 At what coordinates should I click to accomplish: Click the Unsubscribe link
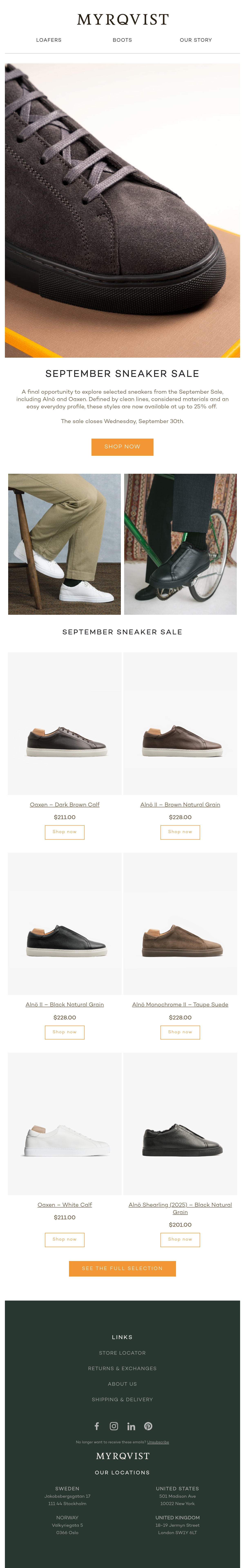[158, 1442]
